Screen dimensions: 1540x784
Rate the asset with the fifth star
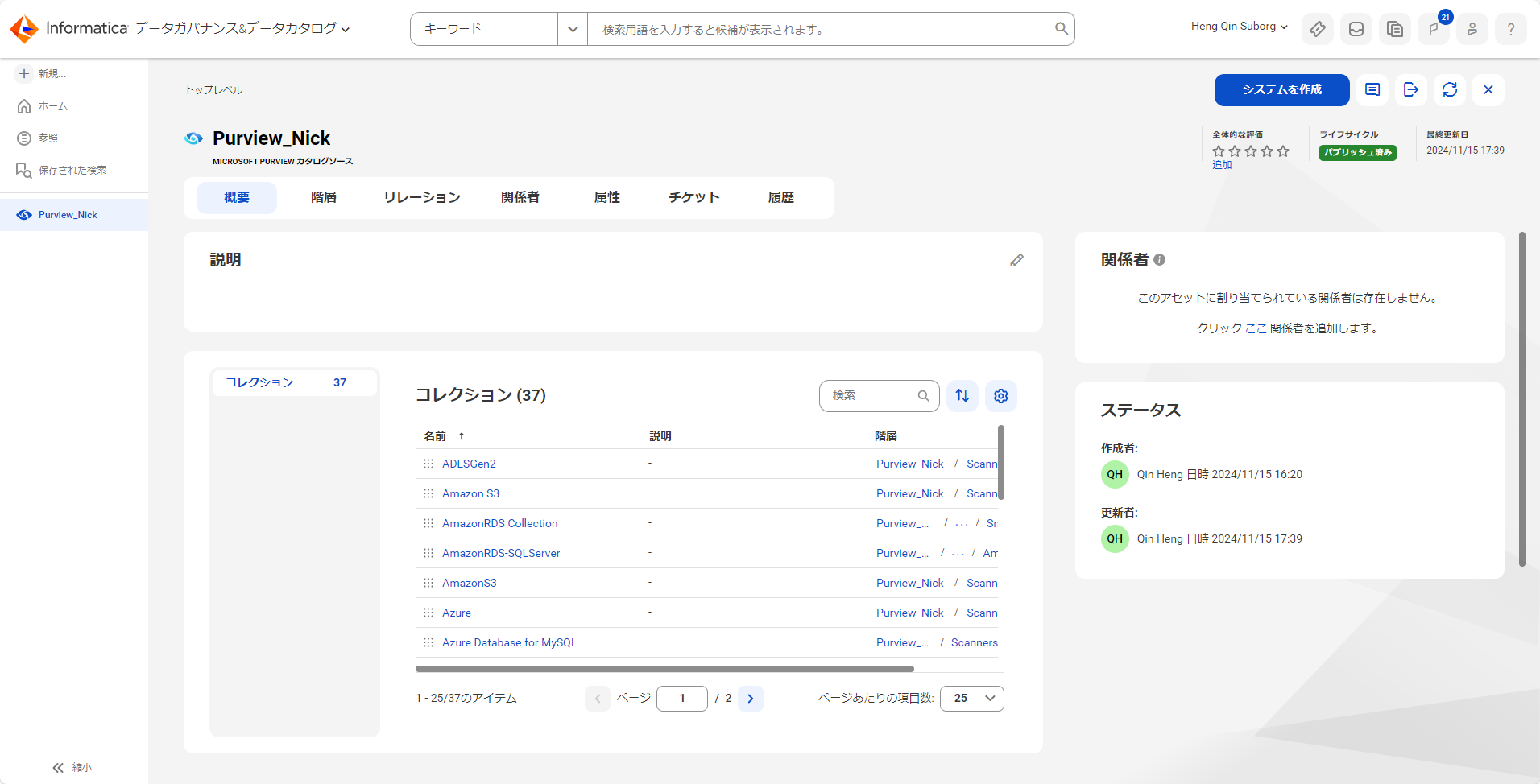coord(1283,151)
